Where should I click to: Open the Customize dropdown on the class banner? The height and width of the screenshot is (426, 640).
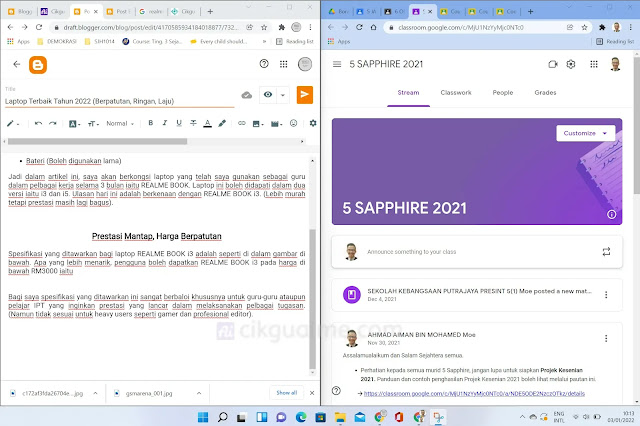tap(585, 133)
